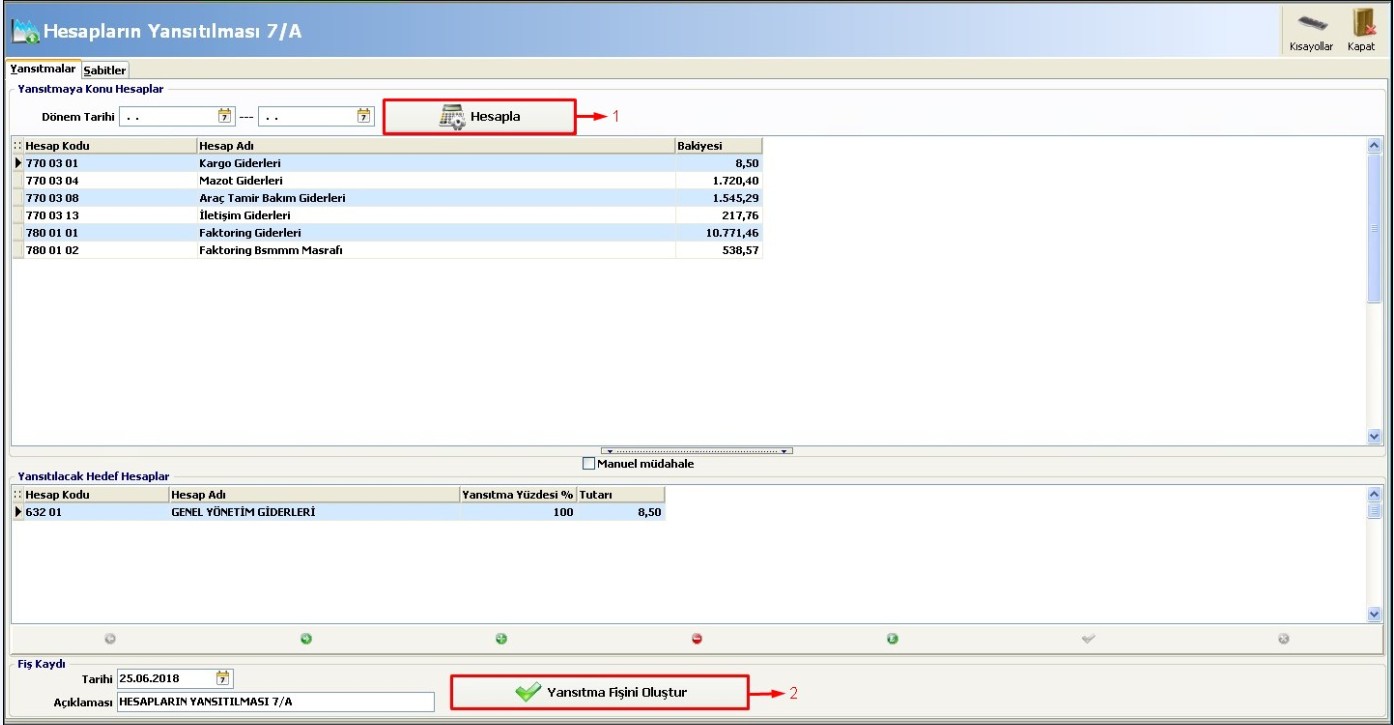Click the Açıklaması description field
Viewport: 1394px width, 725px height.
click(x=276, y=701)
